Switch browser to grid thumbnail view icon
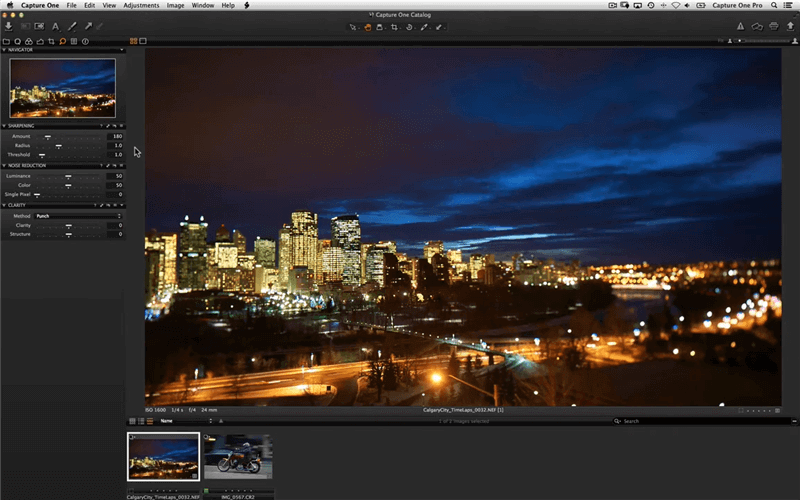800x500 pixels. [132, 421]
